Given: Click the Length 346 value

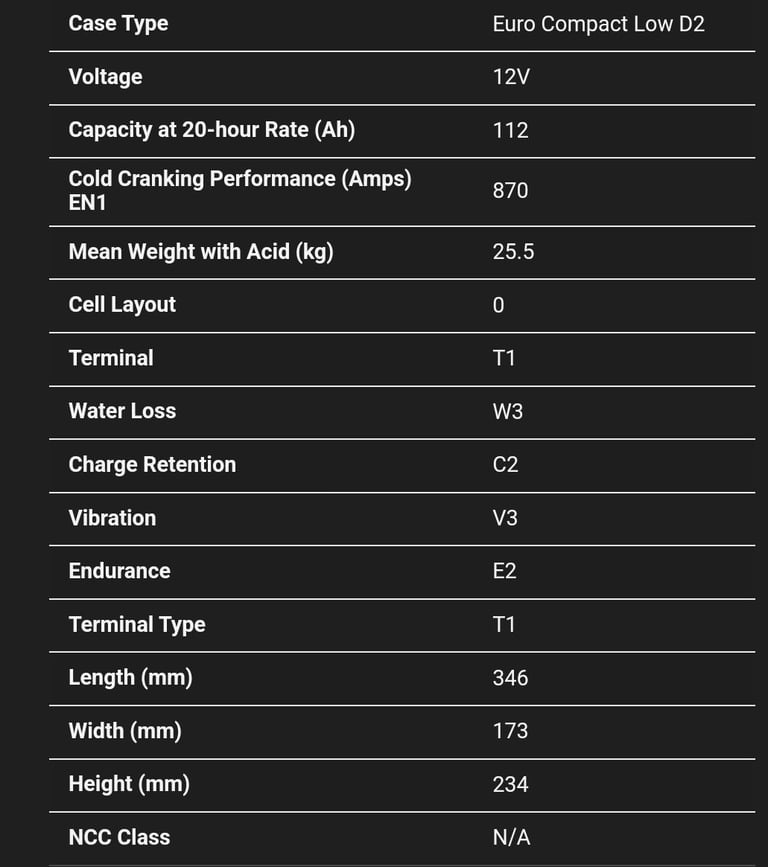Looking at the screenshot, I should point(510,678).
